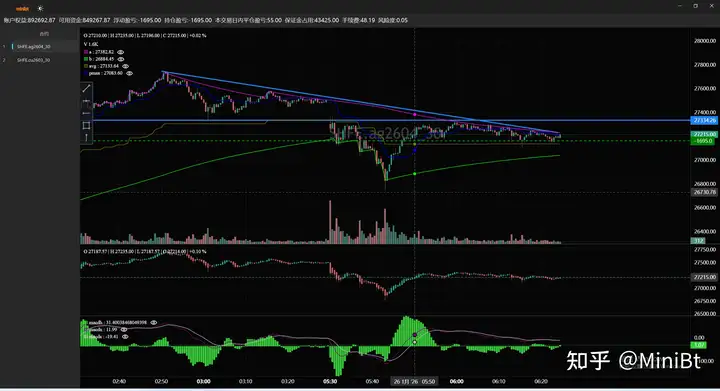The width and height of the screenshot is (720, 391).
Task: Click the -1695.0 position P&L label
Action: click(x=704, y=141)
